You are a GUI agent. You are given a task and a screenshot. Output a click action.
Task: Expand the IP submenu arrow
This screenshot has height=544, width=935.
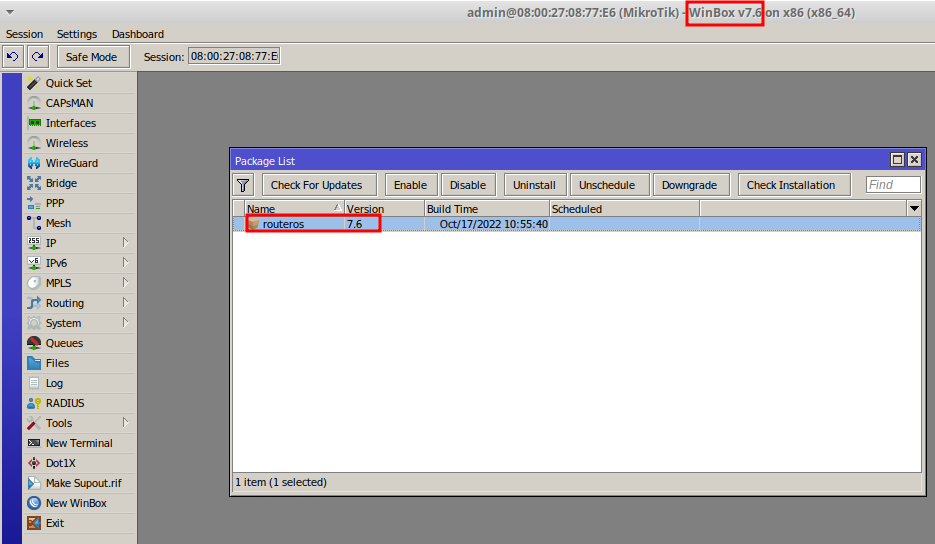125,242
